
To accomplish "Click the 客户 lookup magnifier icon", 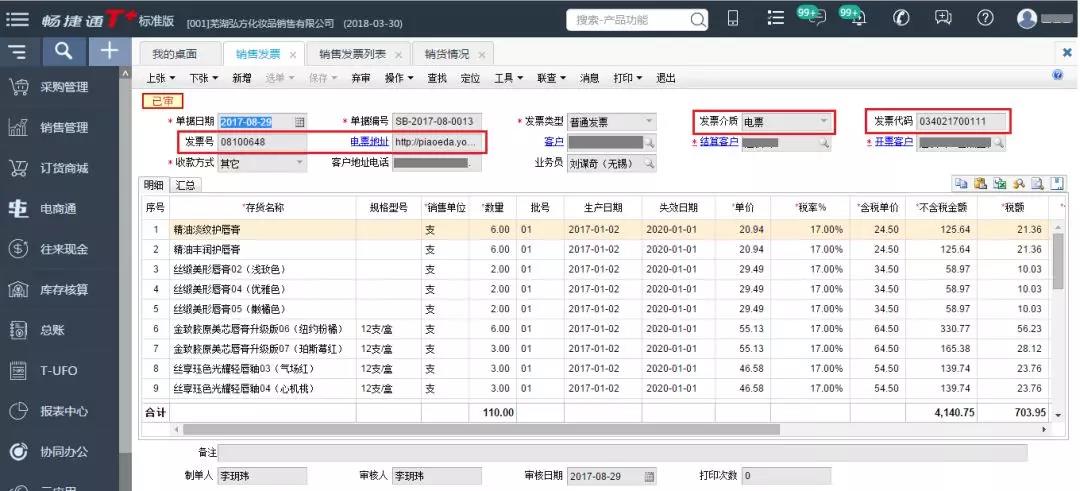I will [x=649, y=143].
